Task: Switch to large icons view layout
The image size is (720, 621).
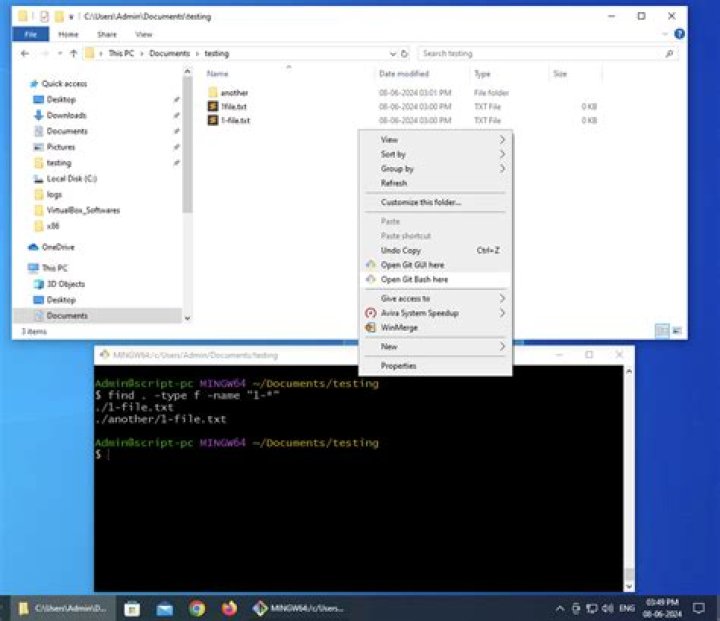Action: 677,330
